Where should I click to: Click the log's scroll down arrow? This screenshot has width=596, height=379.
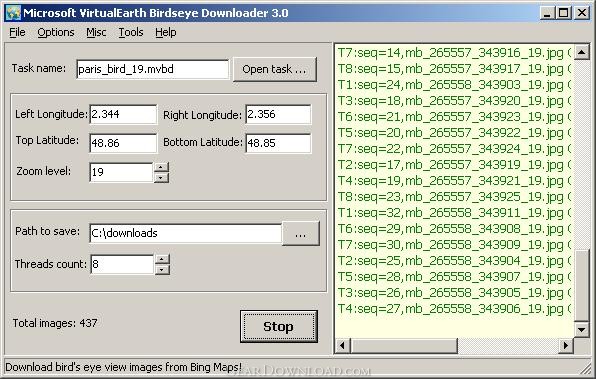[x=581, y=330]
